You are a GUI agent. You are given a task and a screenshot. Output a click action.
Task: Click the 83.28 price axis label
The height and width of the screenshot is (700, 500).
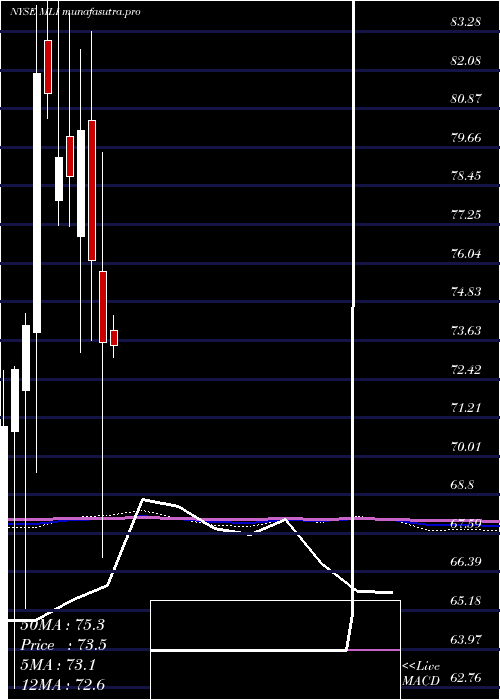click(465, 21)
